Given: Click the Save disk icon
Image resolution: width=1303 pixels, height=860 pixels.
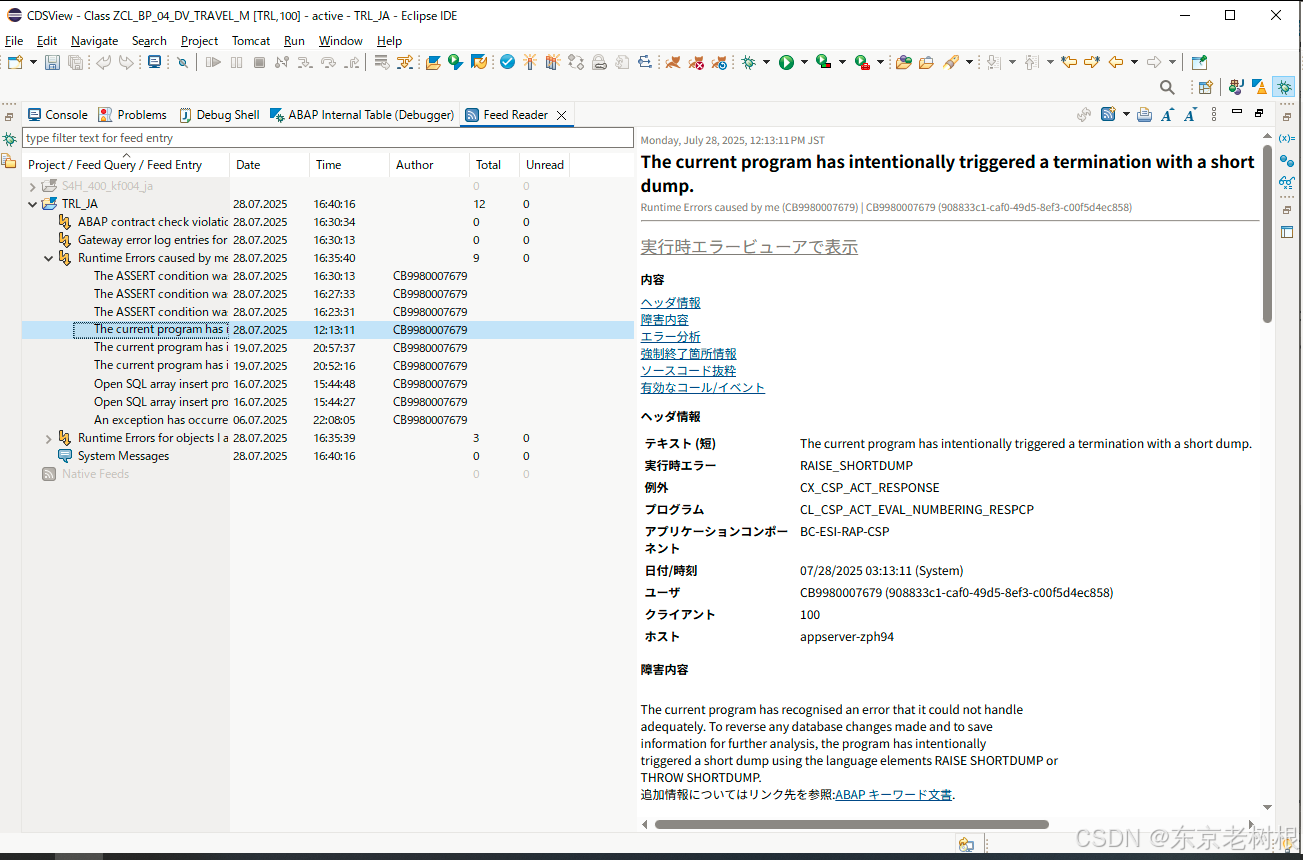Looking at the screenshot, I should [52, 62].
